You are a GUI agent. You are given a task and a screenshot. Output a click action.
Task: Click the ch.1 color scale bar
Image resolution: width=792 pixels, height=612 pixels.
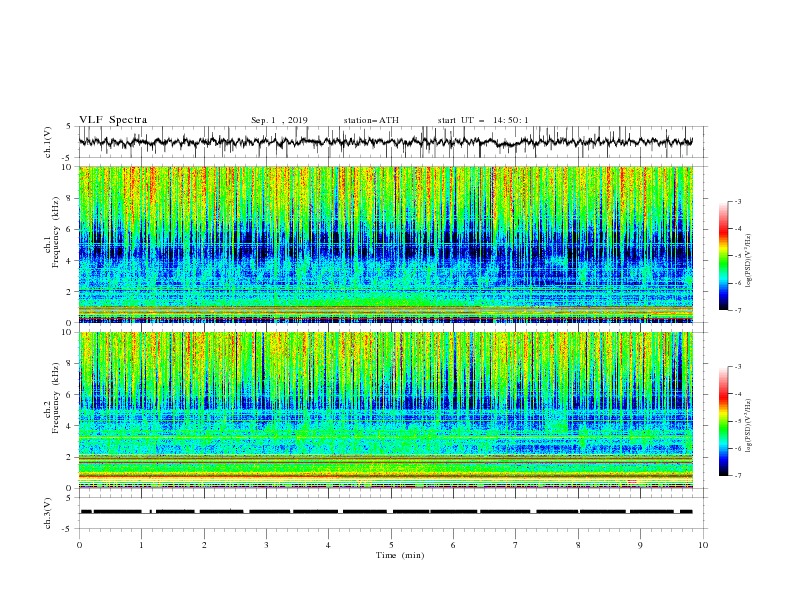724,256
